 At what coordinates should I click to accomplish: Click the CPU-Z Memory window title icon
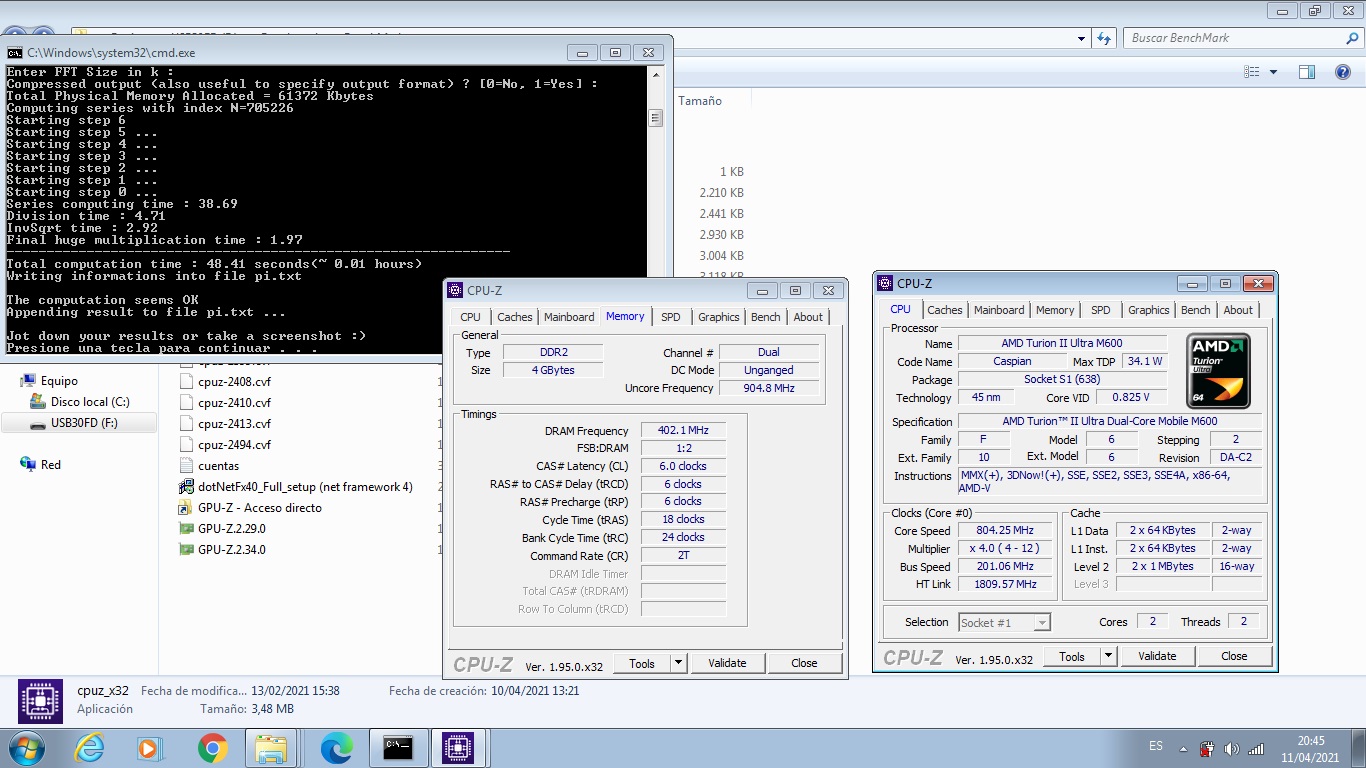pyautogui.click(x=455, y=291)
